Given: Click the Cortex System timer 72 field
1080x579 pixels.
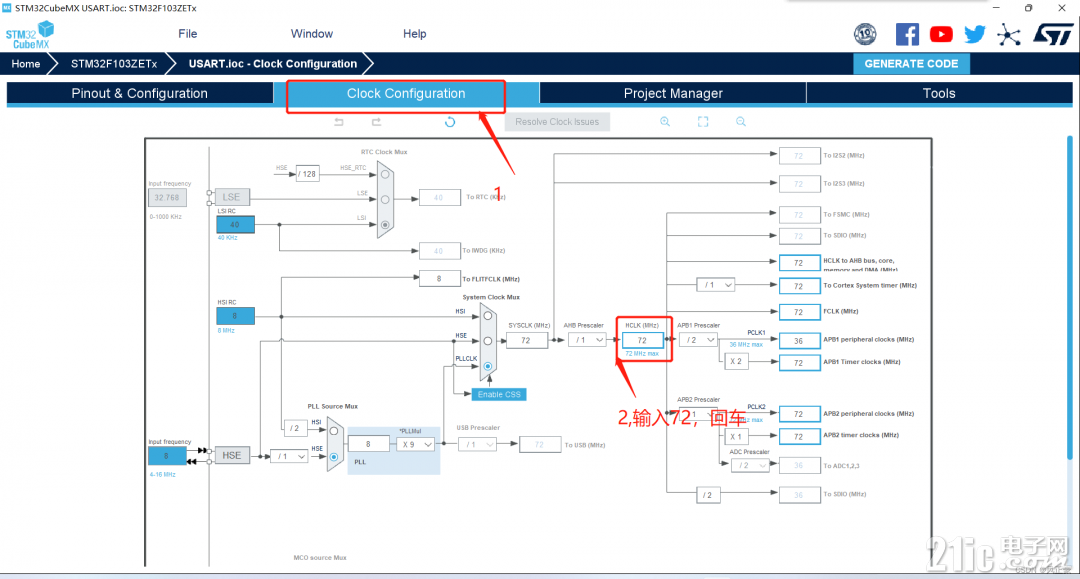Looking at the screenshot, I should coord(799,286).
